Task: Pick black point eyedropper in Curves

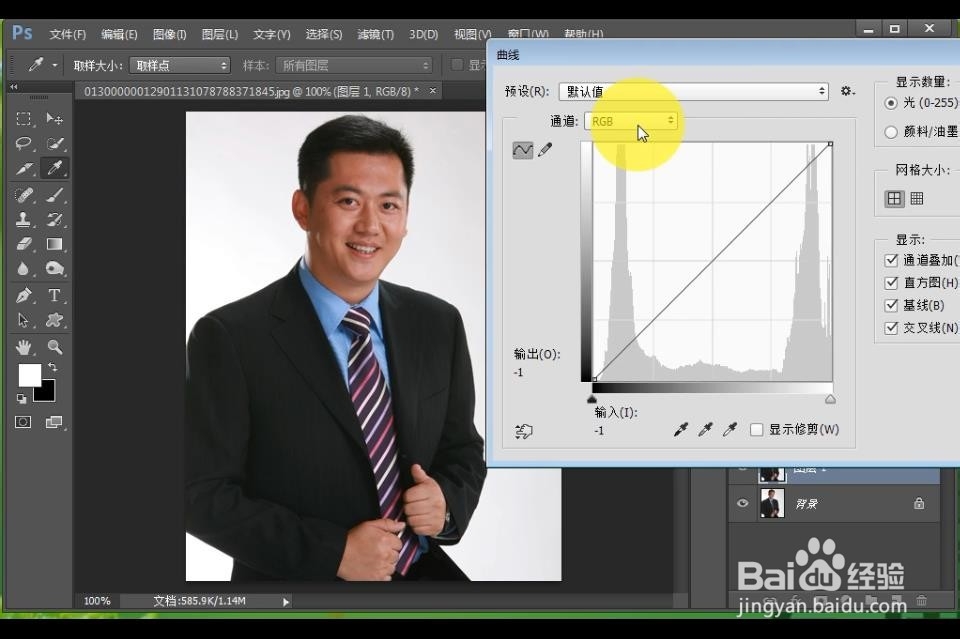Action: coord(680,430)
